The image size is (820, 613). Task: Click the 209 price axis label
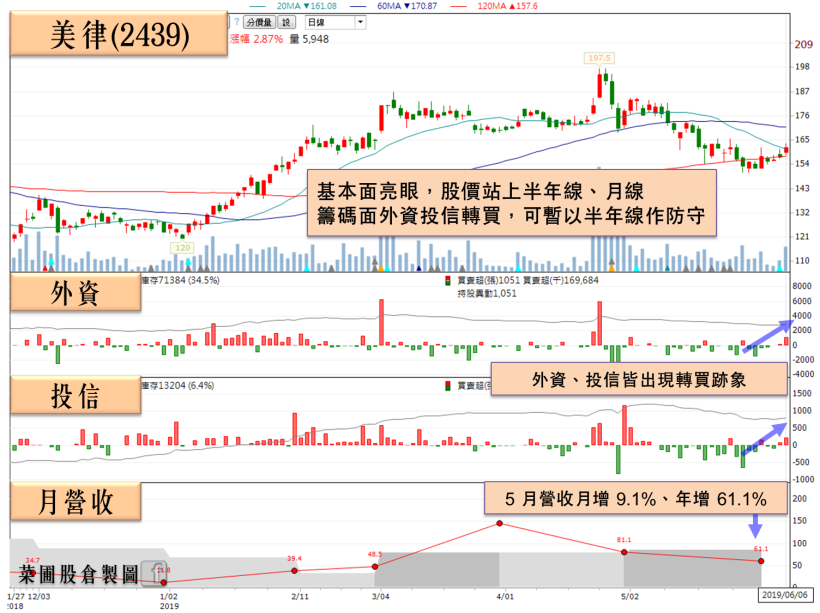point(803,44)
